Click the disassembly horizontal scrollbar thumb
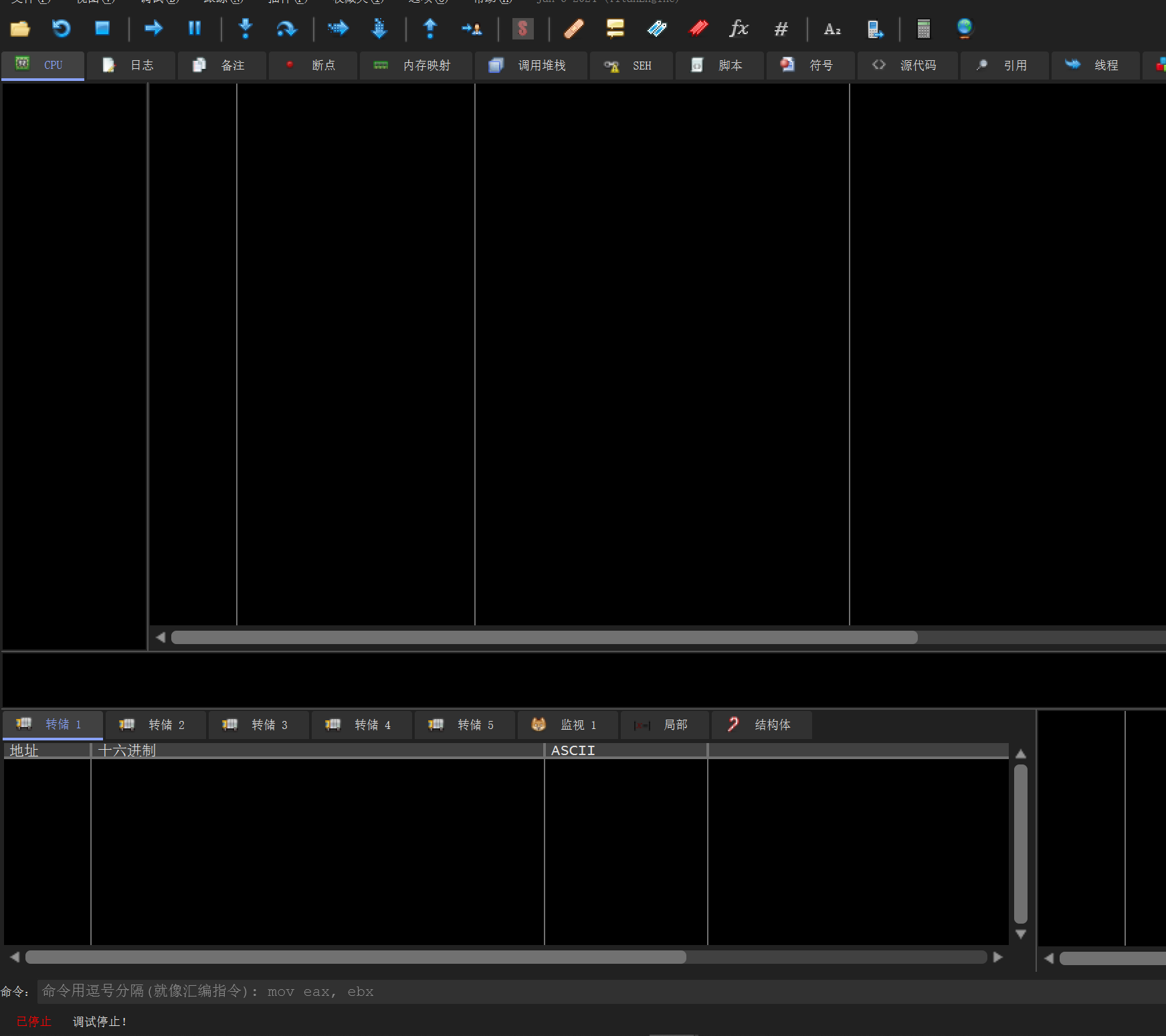The height and width of the screenshot is (1036, 1166). (545, 637)
